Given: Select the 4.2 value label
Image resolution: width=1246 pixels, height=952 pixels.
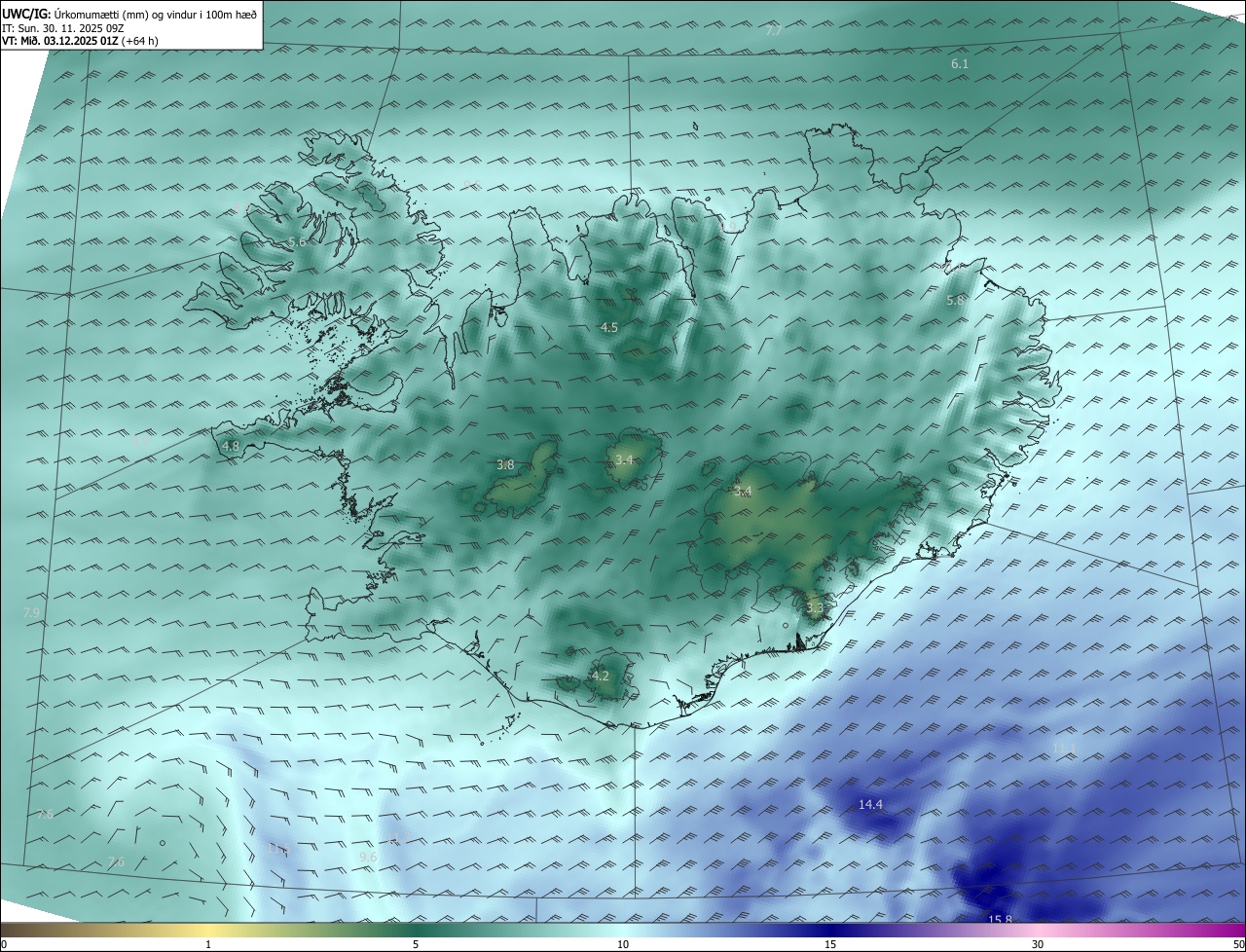Looking at the screenshot, I should [601, 676].
